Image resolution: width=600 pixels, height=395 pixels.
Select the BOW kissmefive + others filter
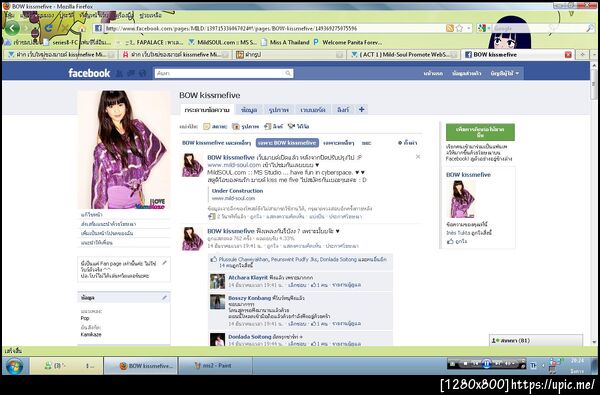(x=216, y=143)
